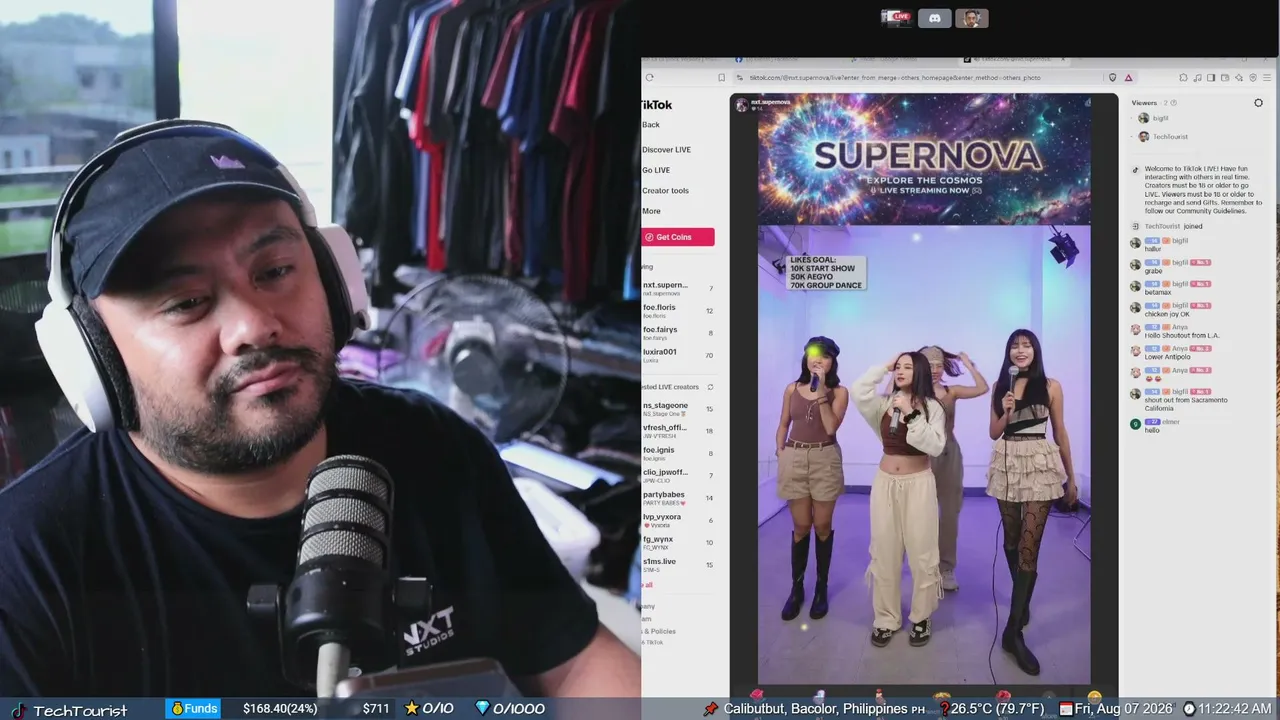
Task: Open the Brave VPN shield icon
Action: [1251, 77]
